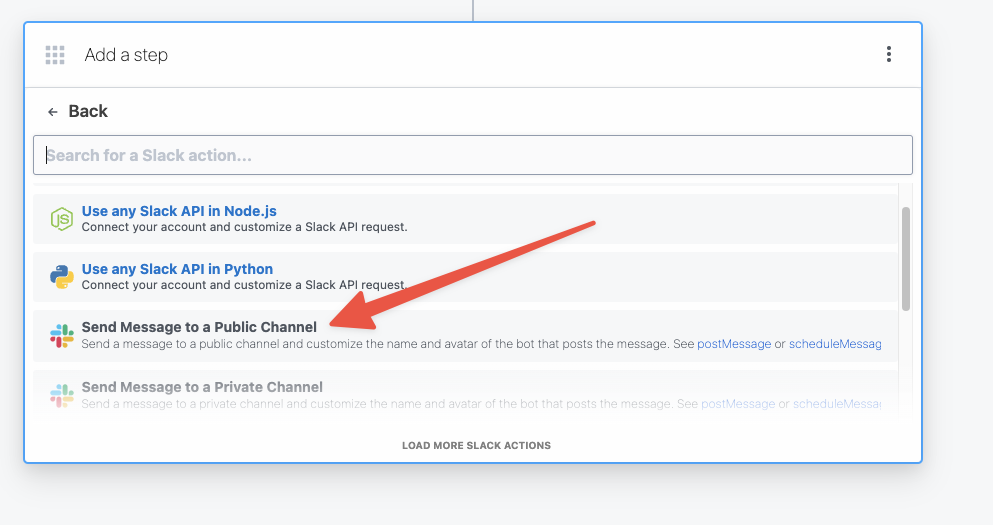Click the Python logo icon
The width and height of the screenshot is (993, 525).
point(61,277)
